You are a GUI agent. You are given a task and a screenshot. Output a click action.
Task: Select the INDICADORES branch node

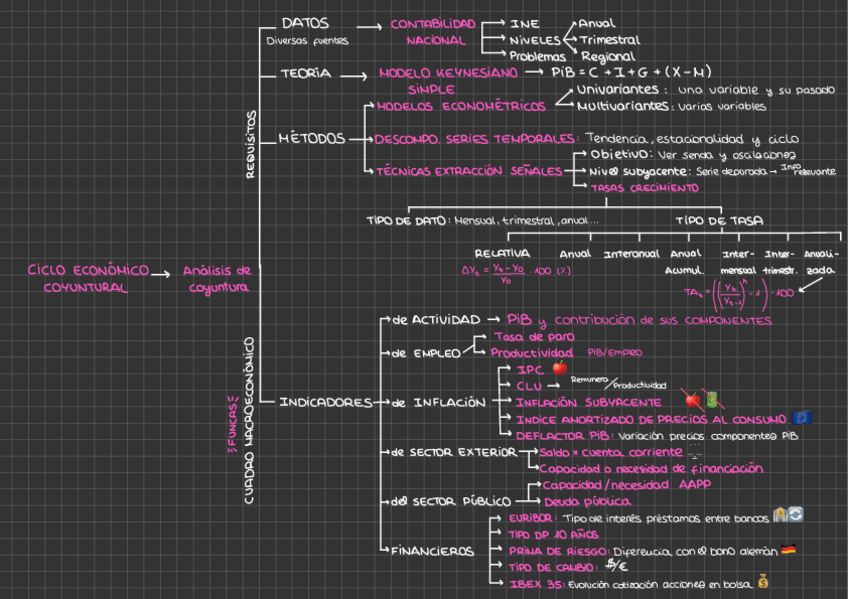click(325, 402)
